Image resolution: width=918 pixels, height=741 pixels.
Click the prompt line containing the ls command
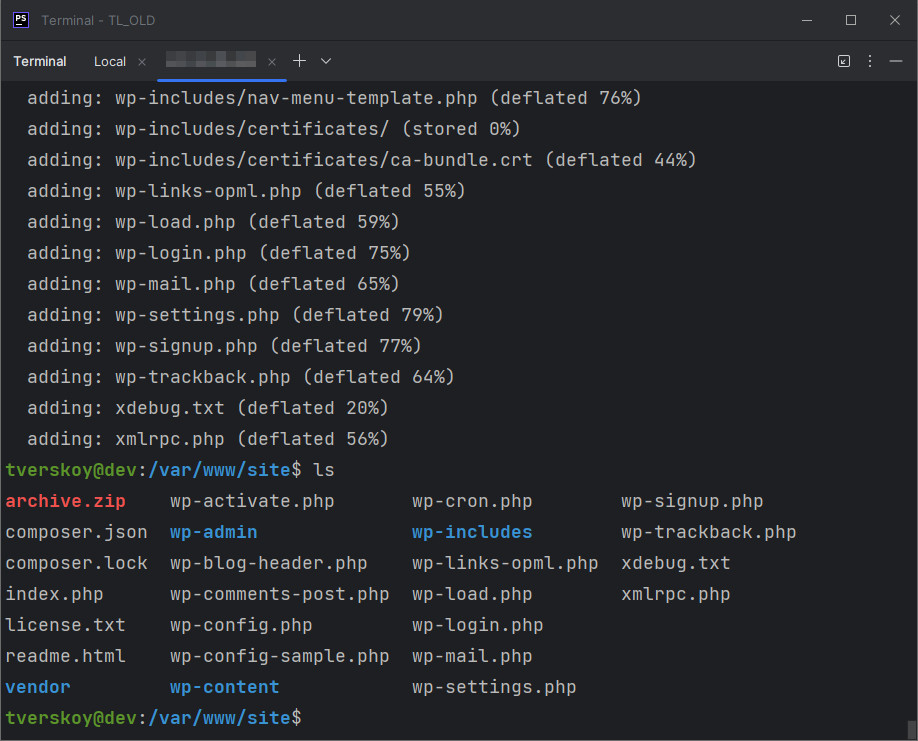(x=170, y=470)
